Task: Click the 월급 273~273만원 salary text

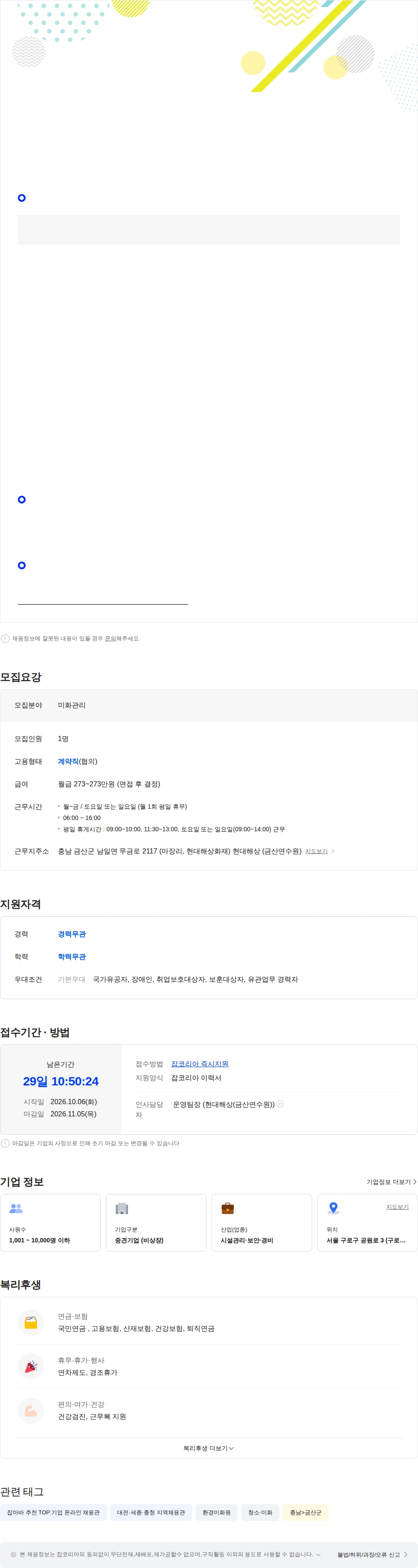Action: click(x=109, y=784)
